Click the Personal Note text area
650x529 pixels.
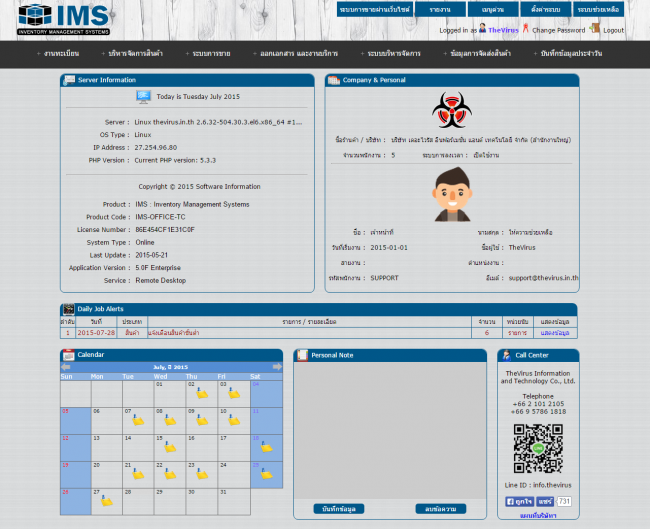tap(390, 430)
